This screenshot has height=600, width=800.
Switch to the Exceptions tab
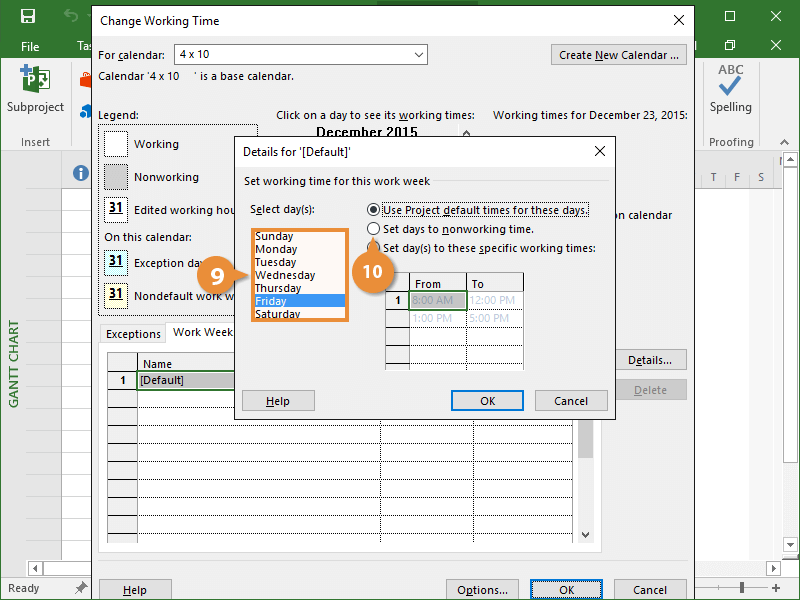133,334
